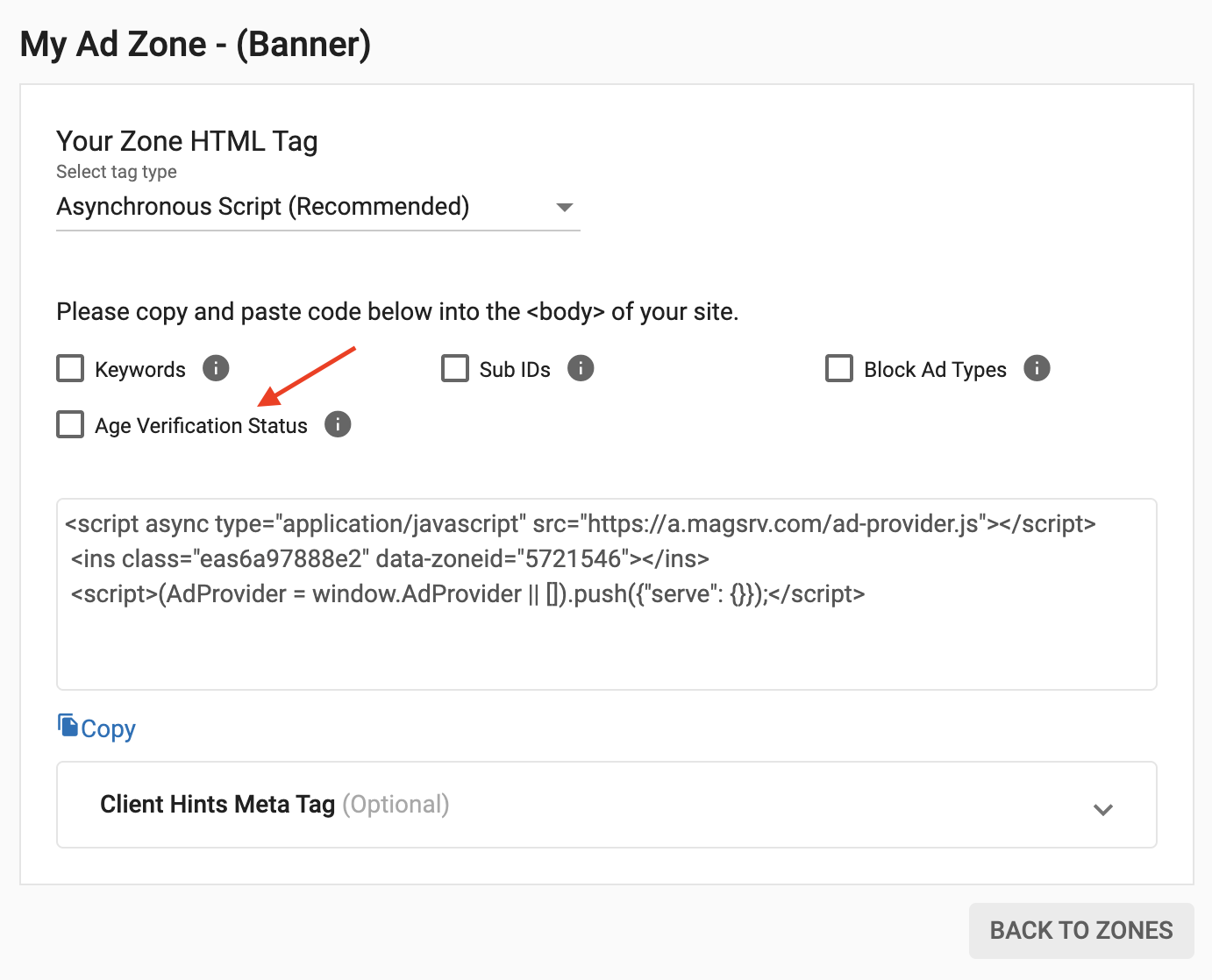Viewport: 1212px width, 980px height.
Task: Click the Copy link text
Action: 109,729
